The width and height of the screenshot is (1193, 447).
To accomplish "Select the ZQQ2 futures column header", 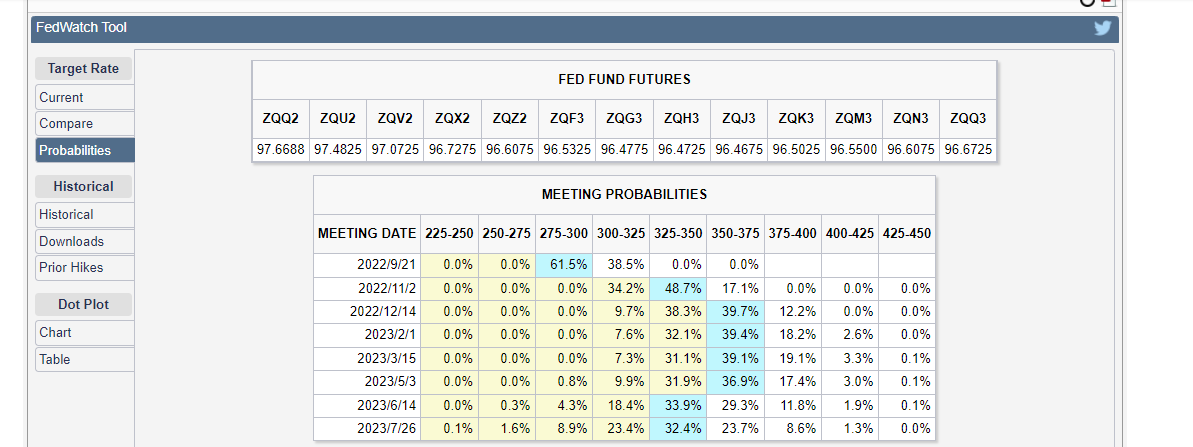I will [280, 118].
